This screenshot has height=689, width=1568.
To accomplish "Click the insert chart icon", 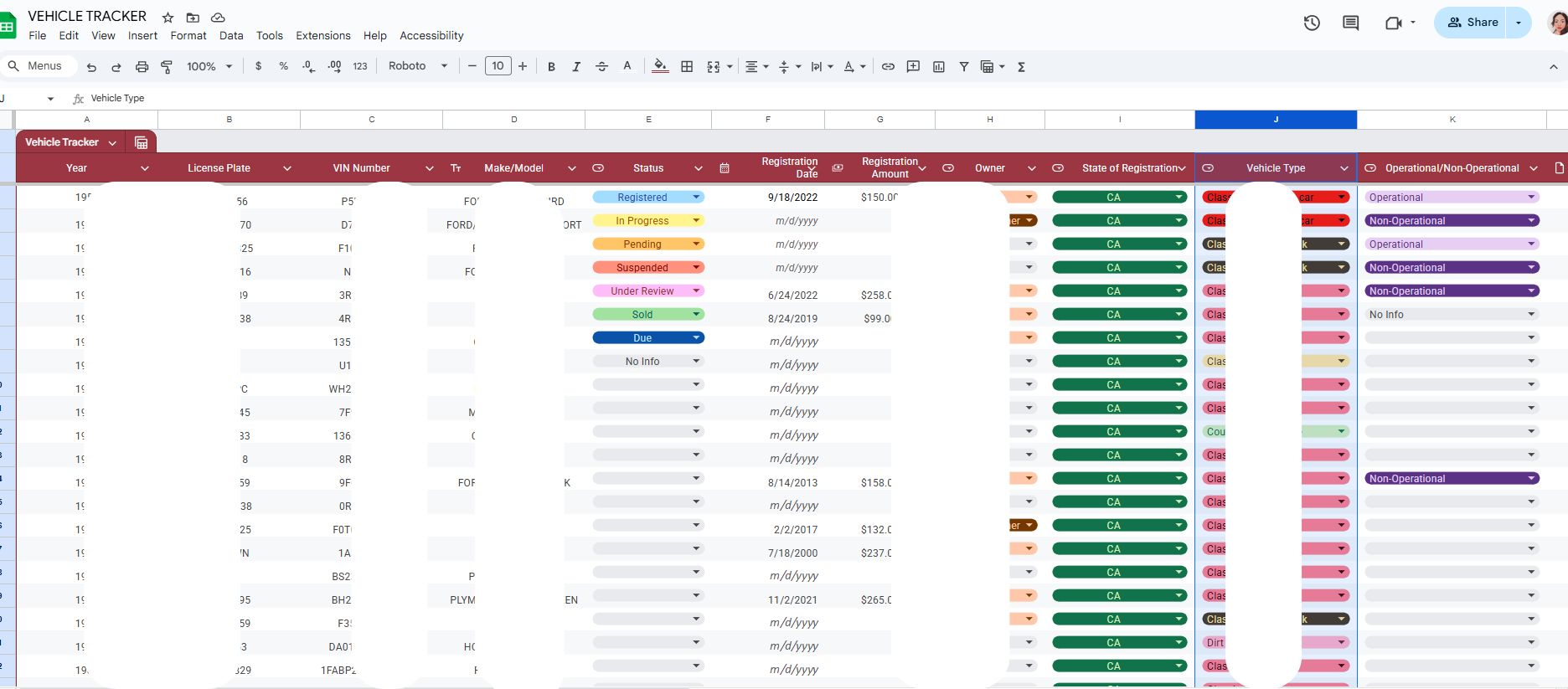I will click(x=938, y=66).
